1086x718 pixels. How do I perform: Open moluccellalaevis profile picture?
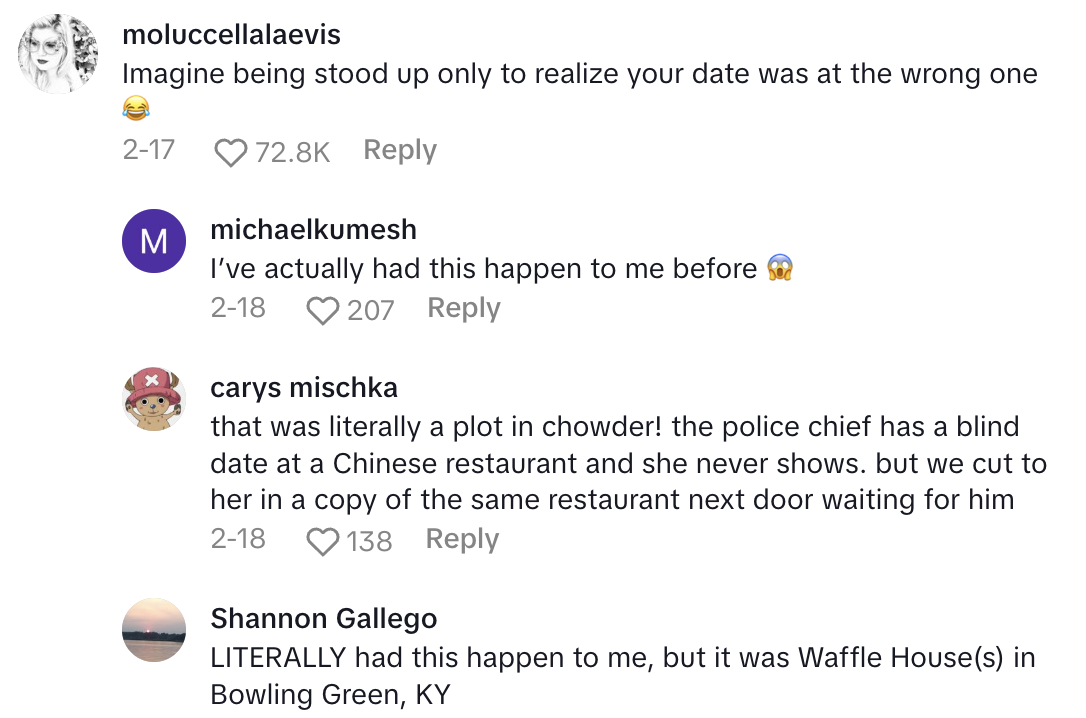(x=59, y=54)
